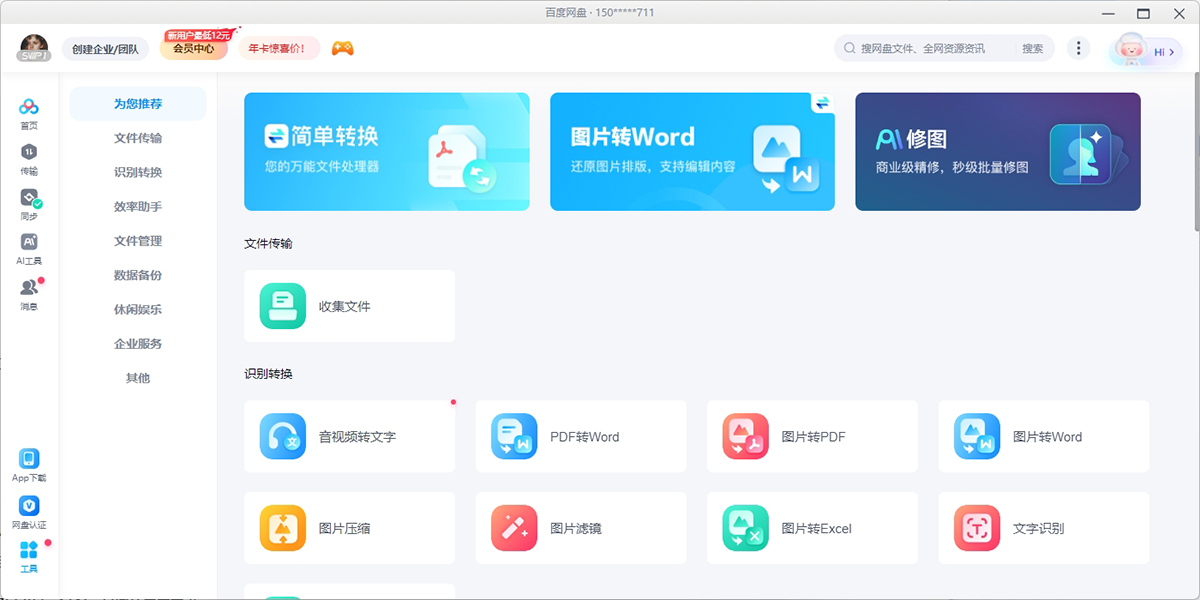Click the user avatar picture
The height and width of the screenshot is (600, 1200).
click(x=34, y=47)
